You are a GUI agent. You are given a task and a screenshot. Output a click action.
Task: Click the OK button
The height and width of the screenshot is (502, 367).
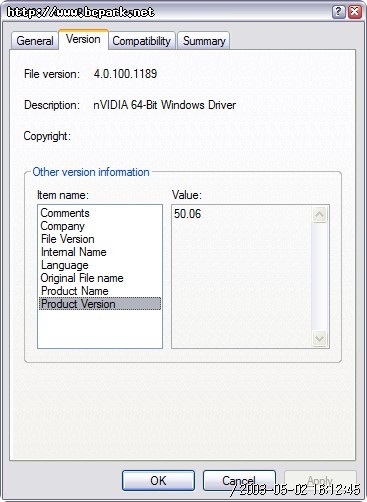158,480
